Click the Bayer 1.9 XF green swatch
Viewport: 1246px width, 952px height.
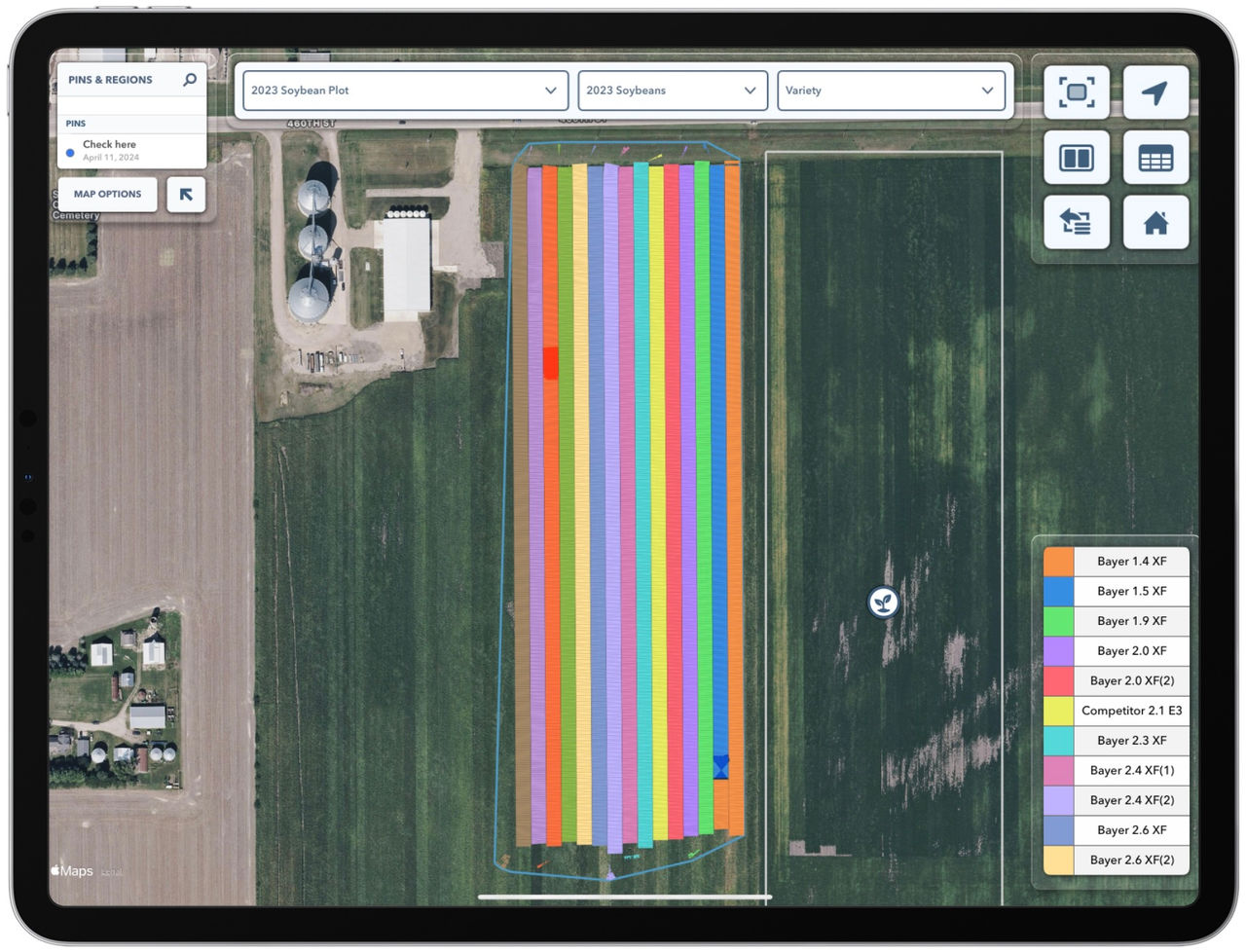pyautogui.click(x=1058, y=621)
